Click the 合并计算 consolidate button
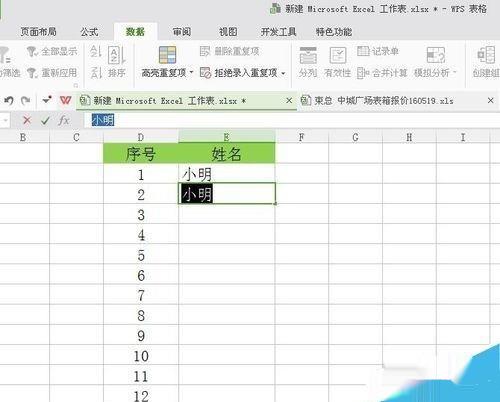Image resolution: width=500 pixels, height=402 pixels. click(382, 73)
